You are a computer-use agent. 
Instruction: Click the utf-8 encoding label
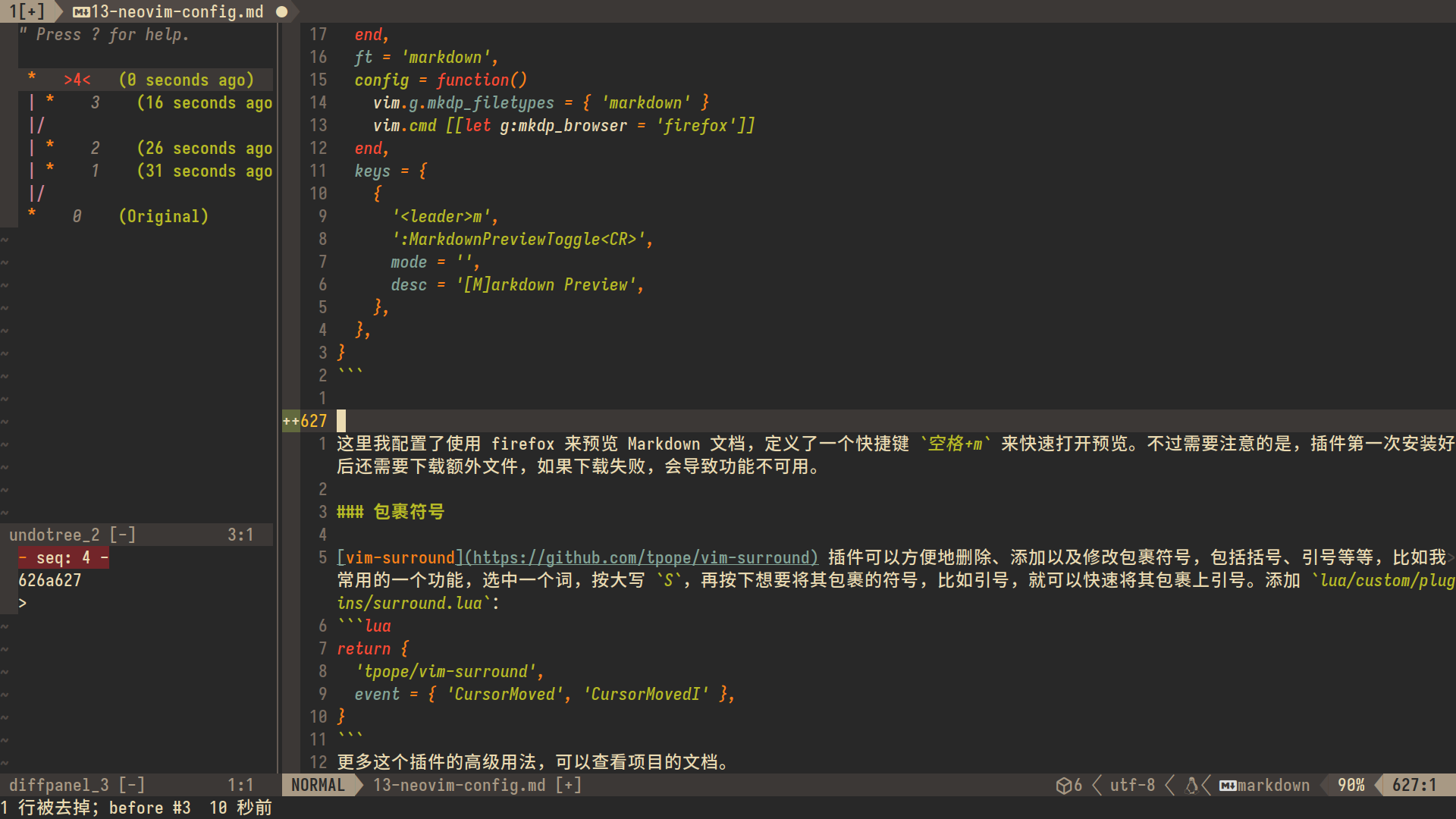[x=1132, y=786]
